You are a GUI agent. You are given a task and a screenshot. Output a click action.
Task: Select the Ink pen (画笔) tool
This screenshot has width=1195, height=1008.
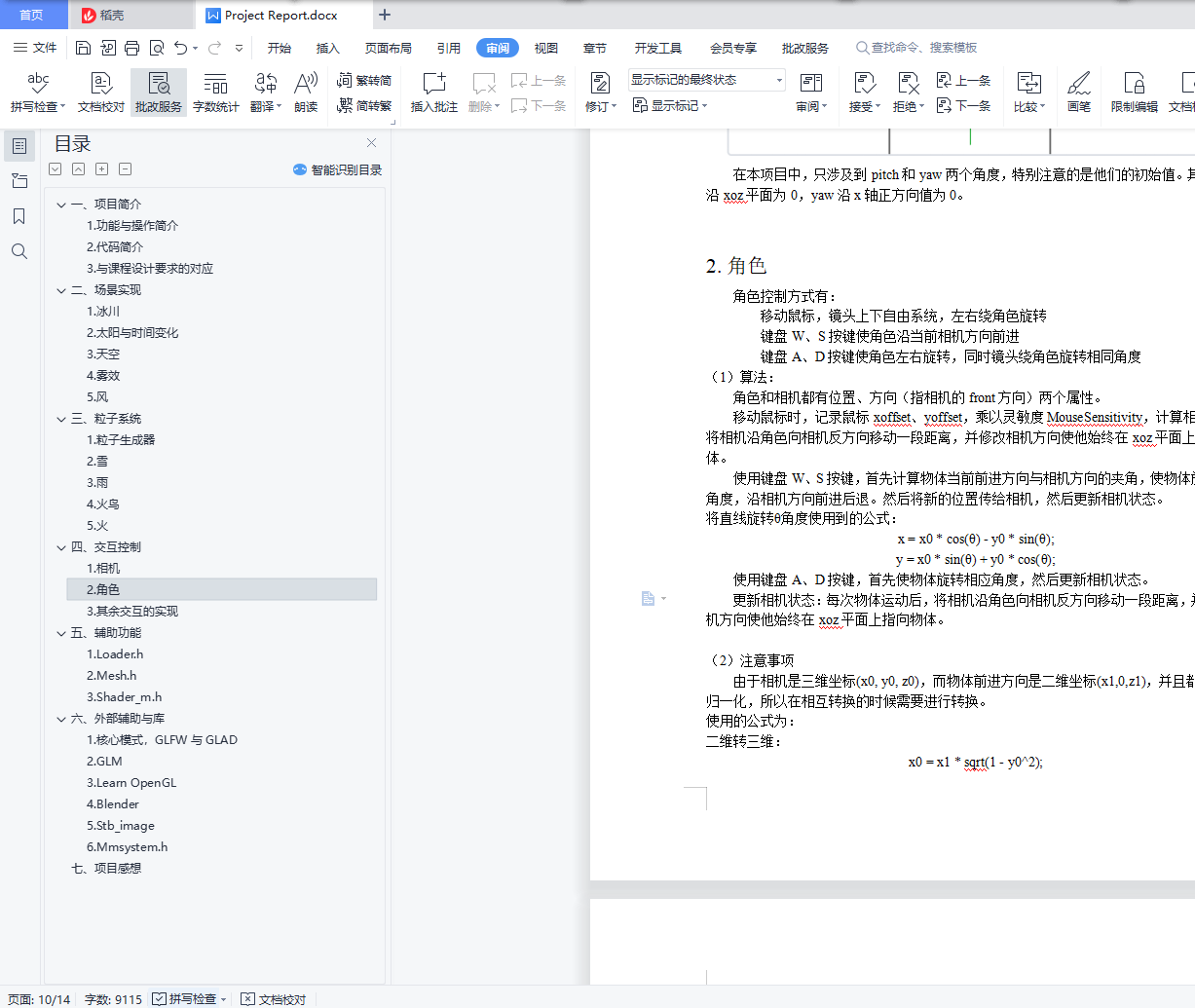click(x=1079, y=93)
